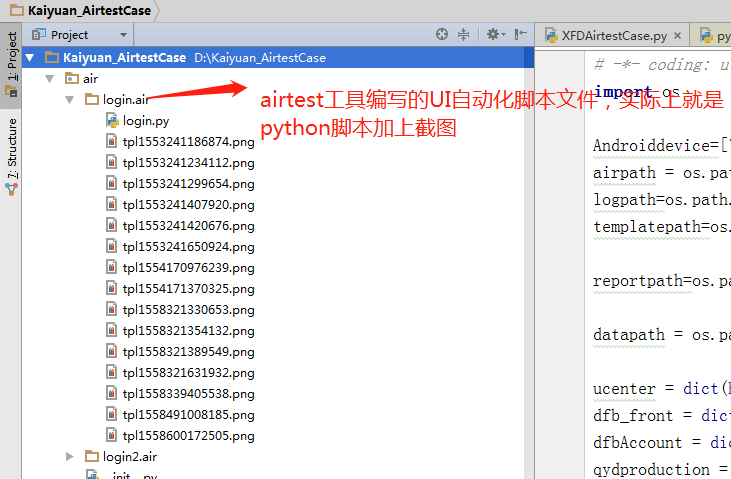Open the Project panel gear settings
Screen dimensions: 731x479
(496, 35)
